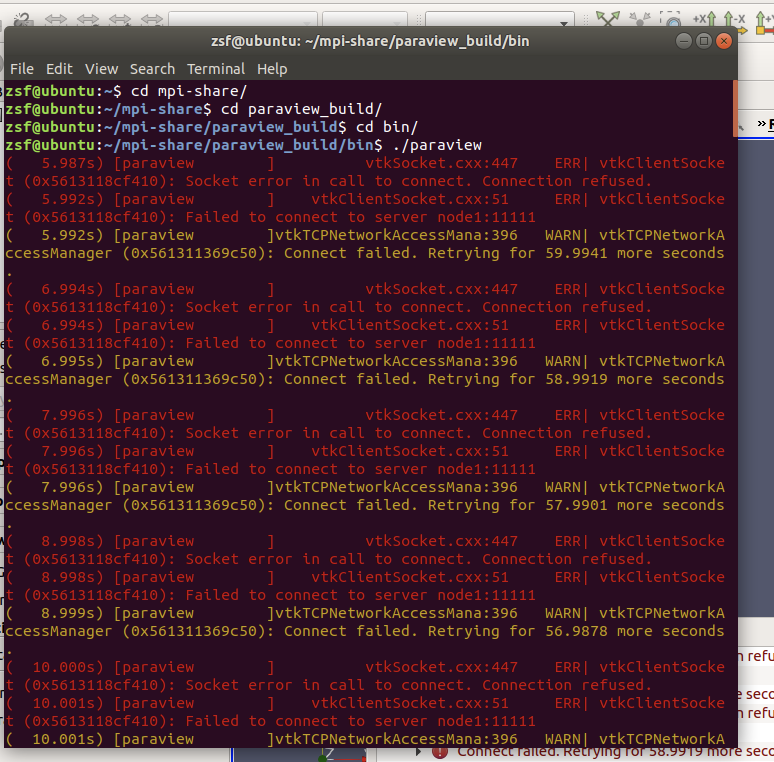Open the terminal's View menu
Screen dimensions: 774x762
tap(101, 69)
